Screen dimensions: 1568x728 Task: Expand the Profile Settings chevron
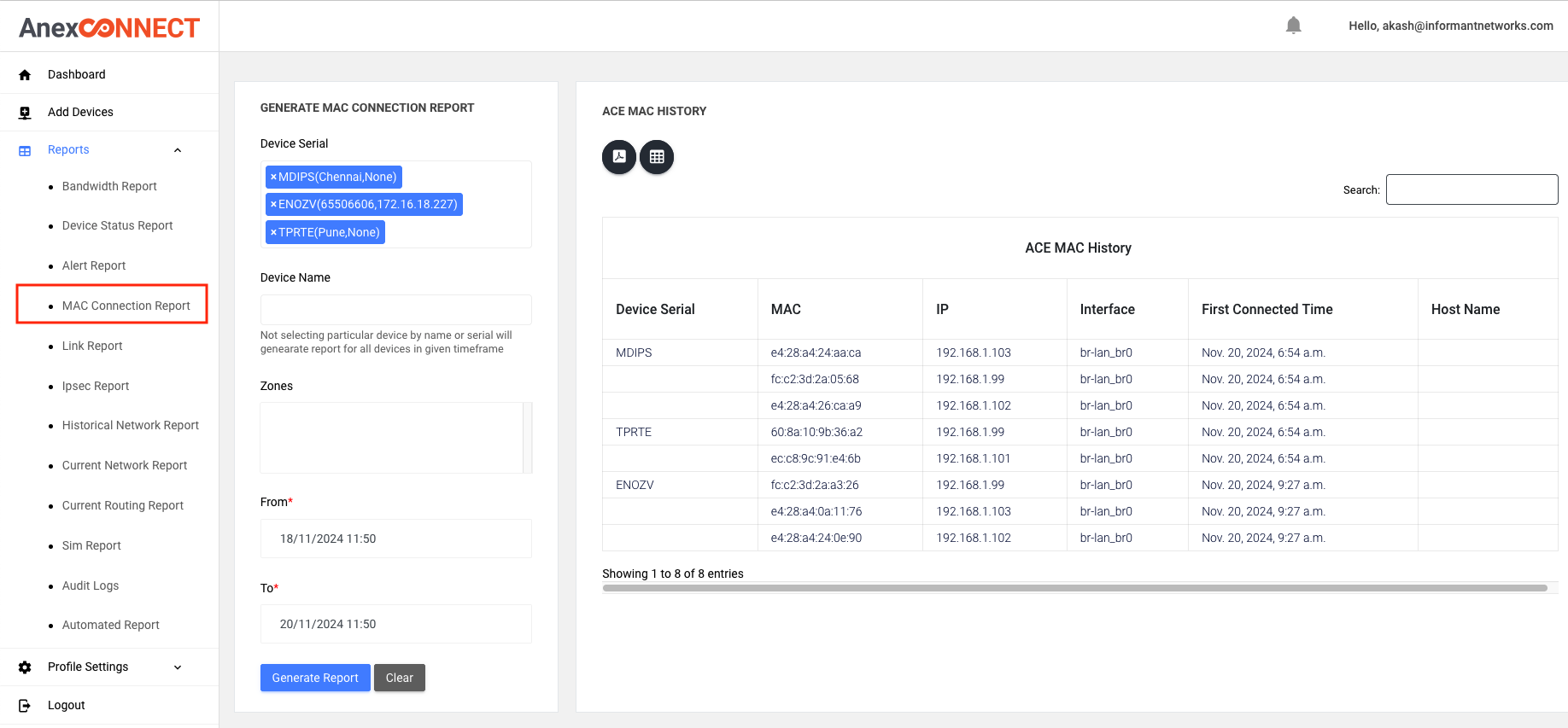pyautogui.click(x=178, y=667)
